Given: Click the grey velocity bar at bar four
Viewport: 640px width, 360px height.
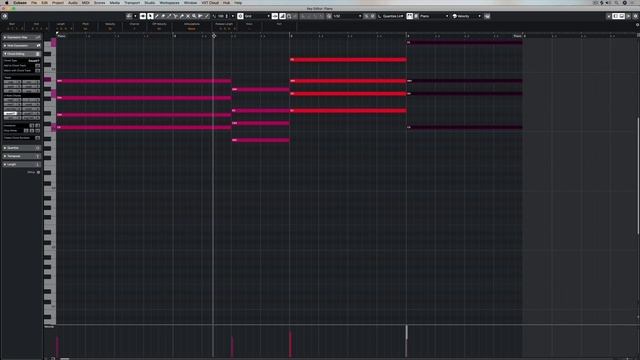Looking at the screenshot, I should tap(406, 341).
